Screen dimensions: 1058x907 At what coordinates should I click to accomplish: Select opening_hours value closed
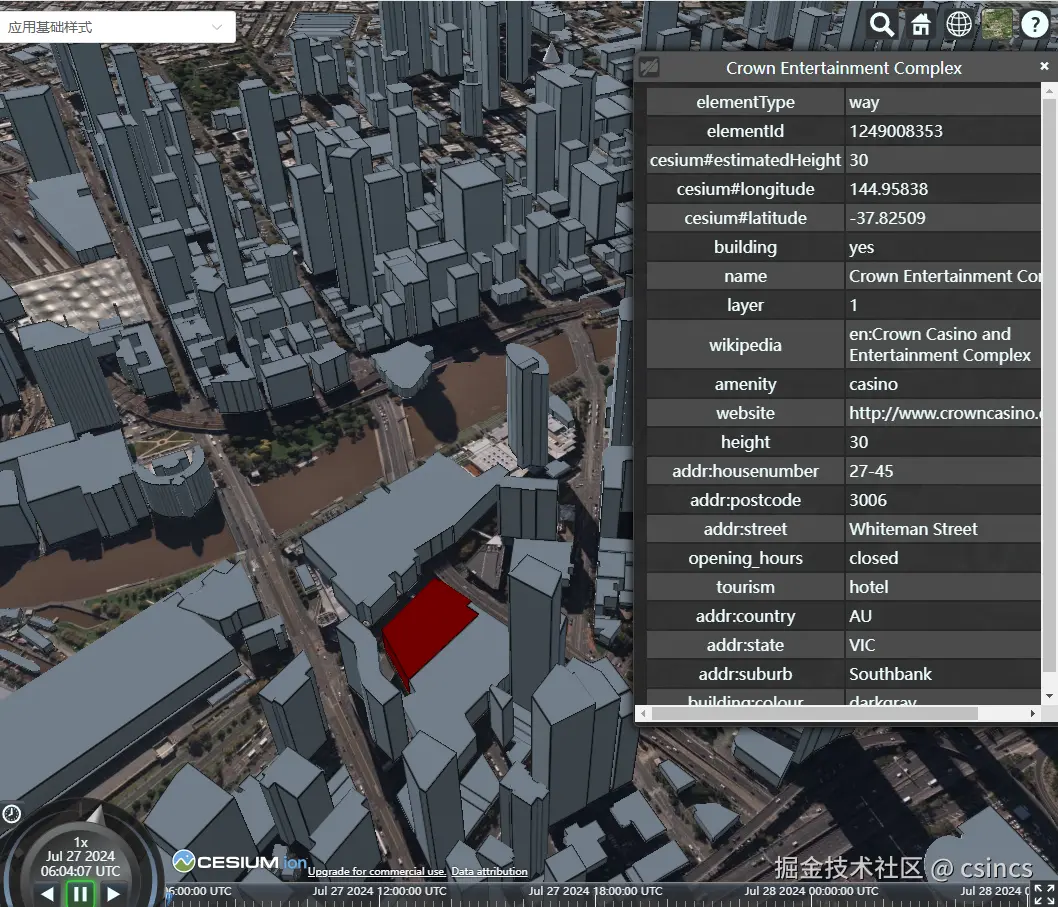[873, 558]
